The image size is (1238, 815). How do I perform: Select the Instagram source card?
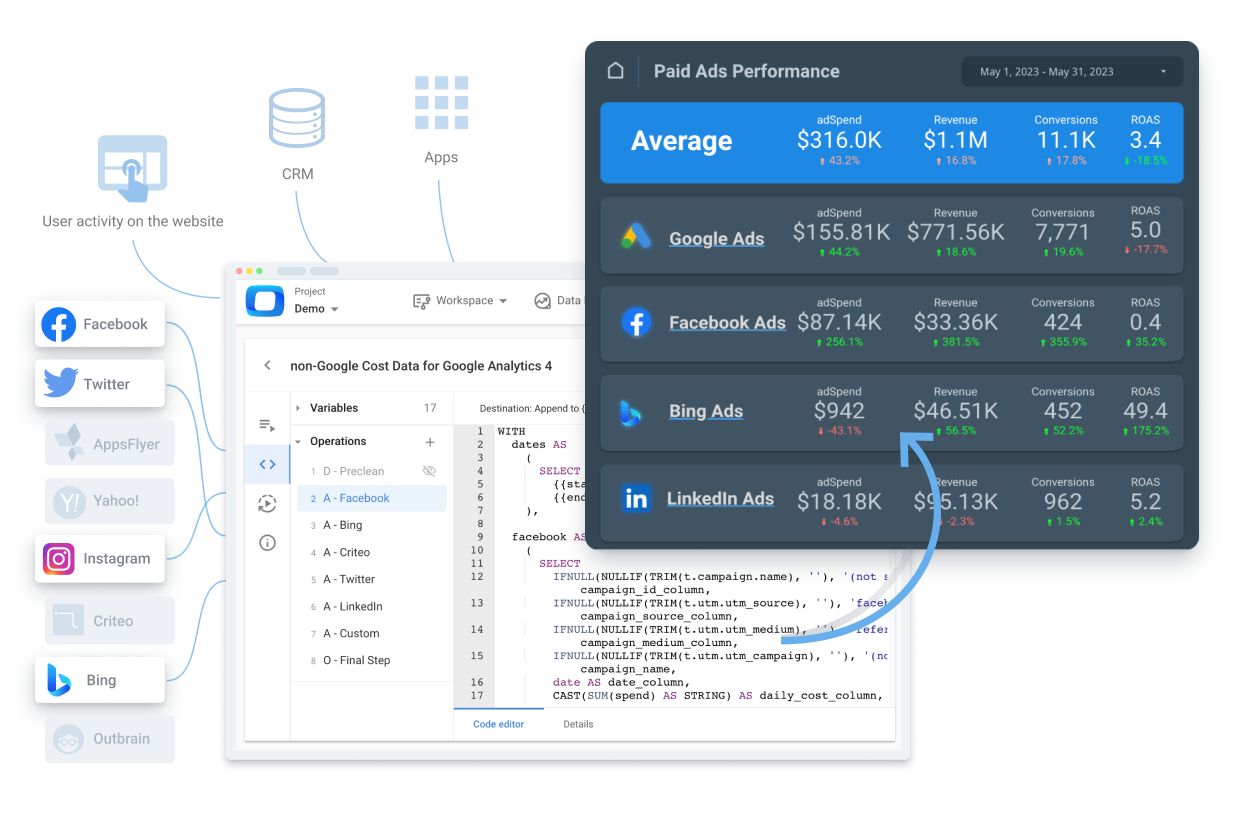click(100, 559)
